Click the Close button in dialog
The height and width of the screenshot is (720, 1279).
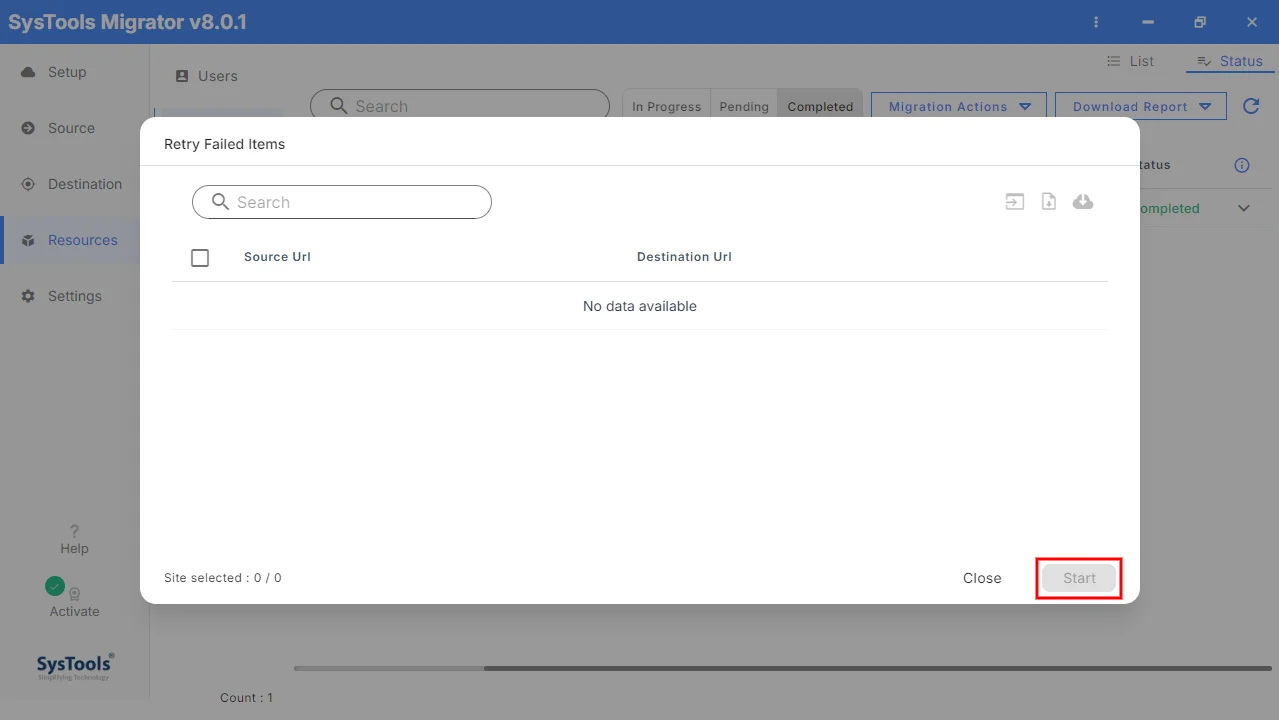coord(982,578)
